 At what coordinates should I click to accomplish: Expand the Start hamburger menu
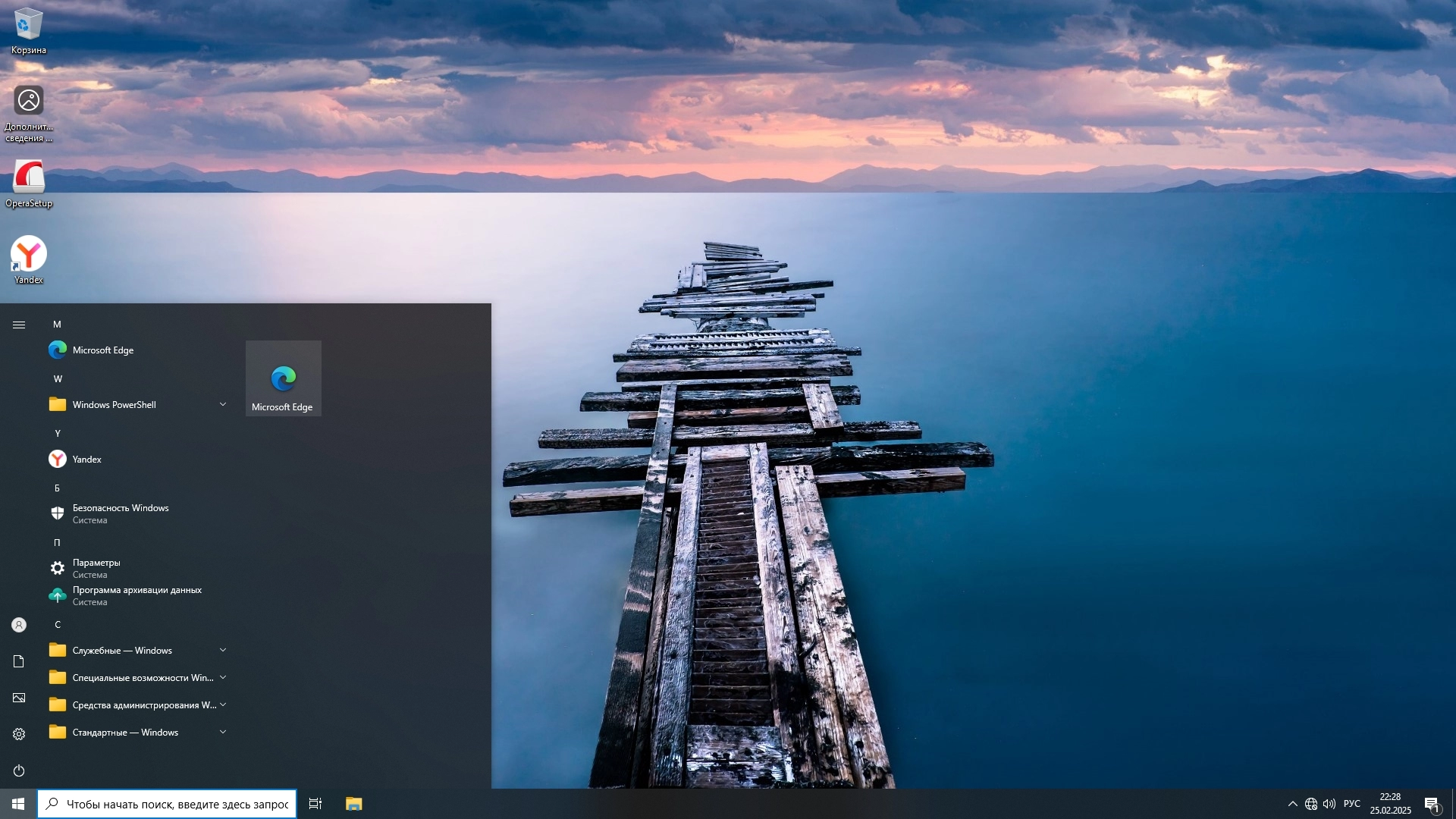pos(19,325)
